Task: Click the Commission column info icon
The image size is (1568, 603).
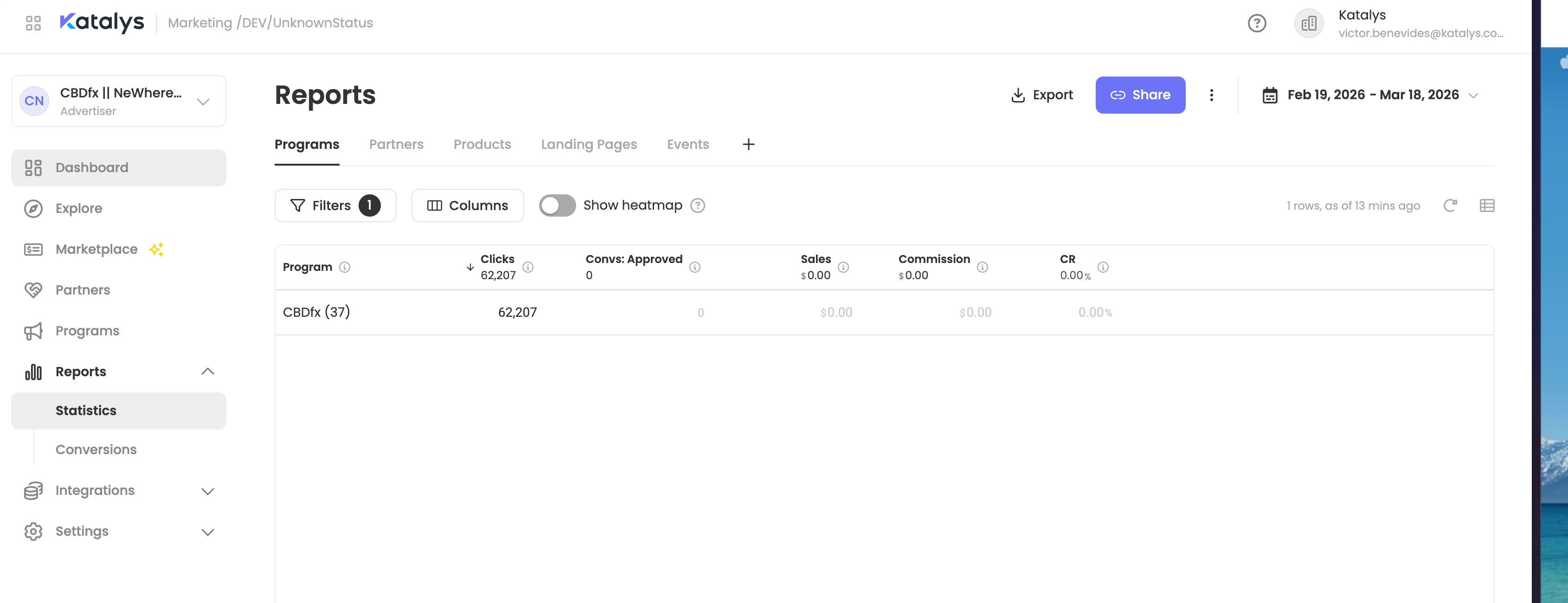Action: click(x=983, y=267)
